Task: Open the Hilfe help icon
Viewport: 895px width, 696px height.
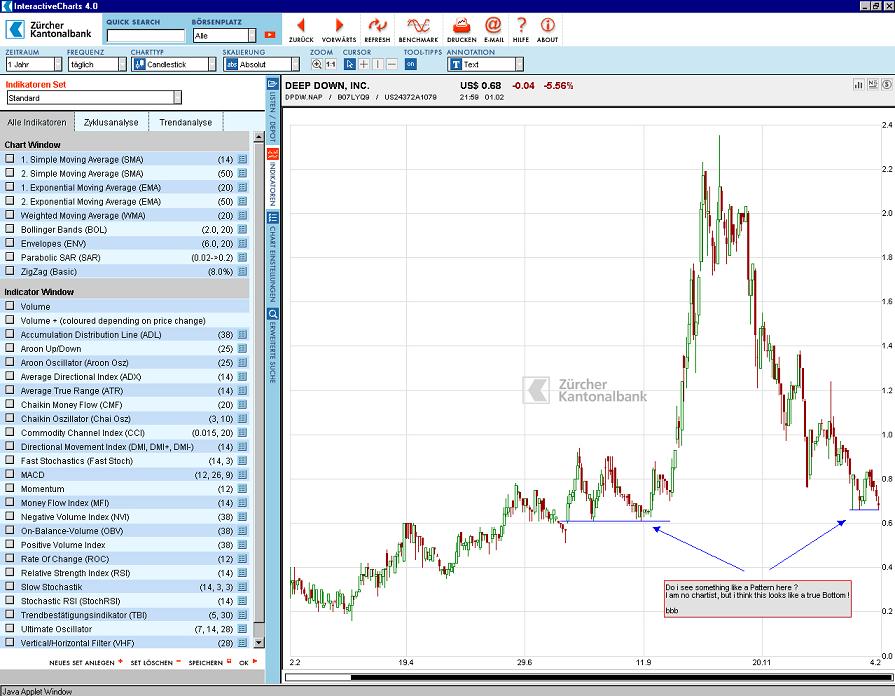Action: pos(521,25)
